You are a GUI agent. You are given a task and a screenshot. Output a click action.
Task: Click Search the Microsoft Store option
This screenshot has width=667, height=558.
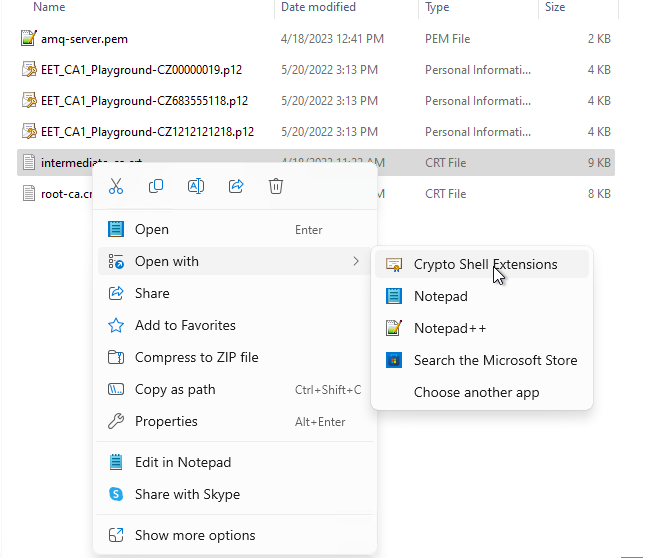[495, 360]
